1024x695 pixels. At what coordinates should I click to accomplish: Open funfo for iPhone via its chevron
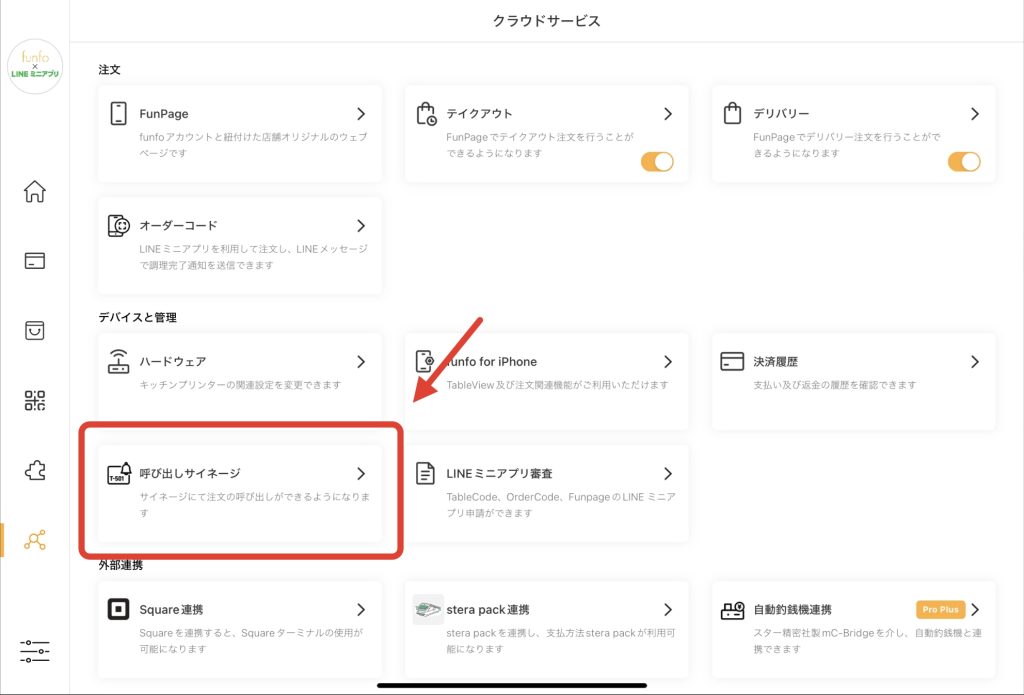click(x=668, y=361)
